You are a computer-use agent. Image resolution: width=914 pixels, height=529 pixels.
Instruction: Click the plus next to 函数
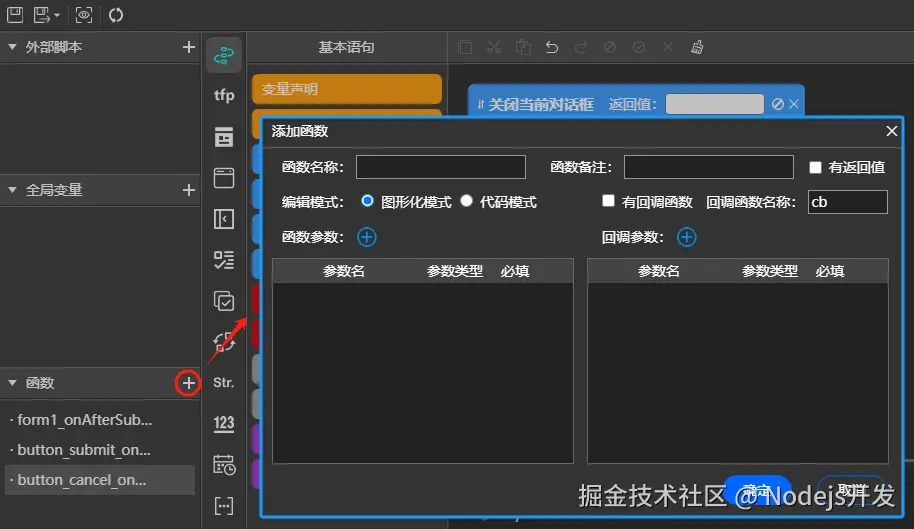pos(188,383)
